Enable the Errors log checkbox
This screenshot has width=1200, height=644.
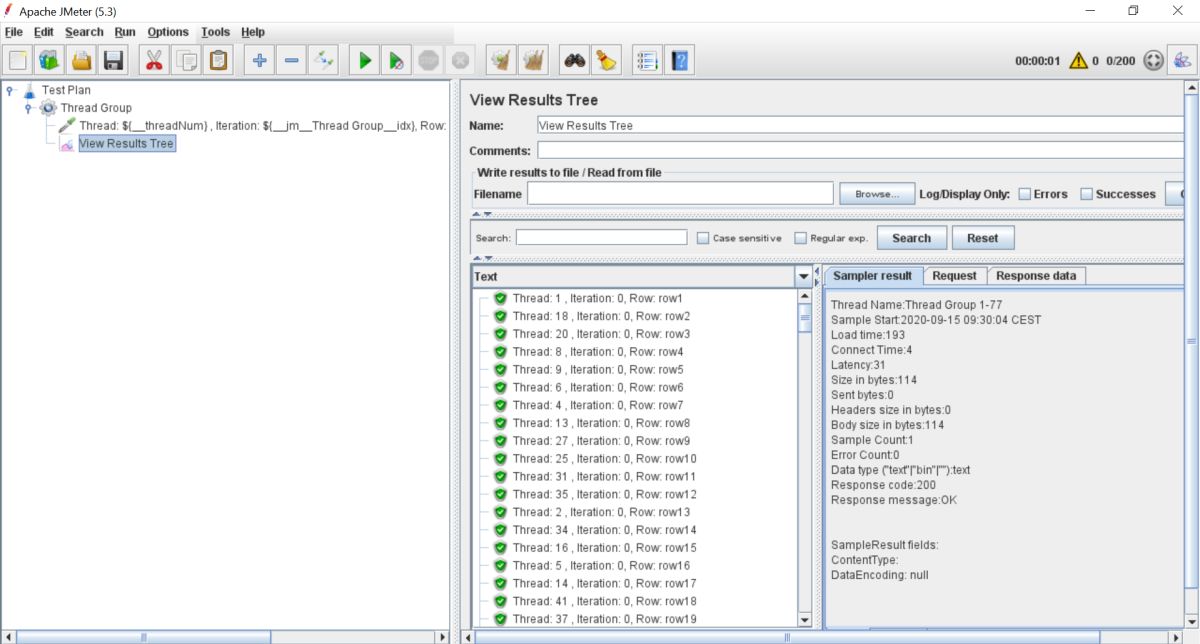1024,194
